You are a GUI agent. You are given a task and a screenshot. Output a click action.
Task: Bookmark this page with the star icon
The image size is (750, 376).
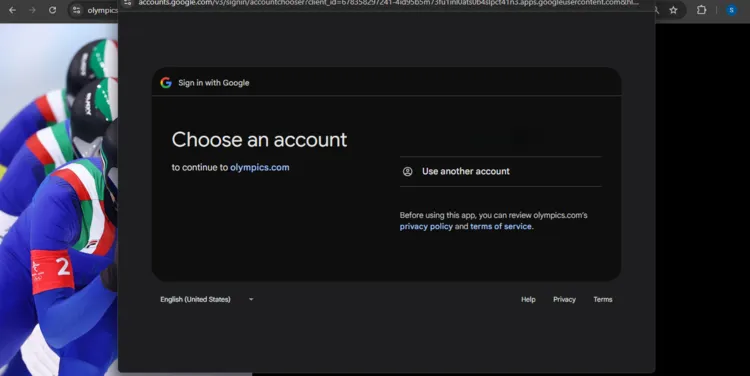[x=673, y=10]
